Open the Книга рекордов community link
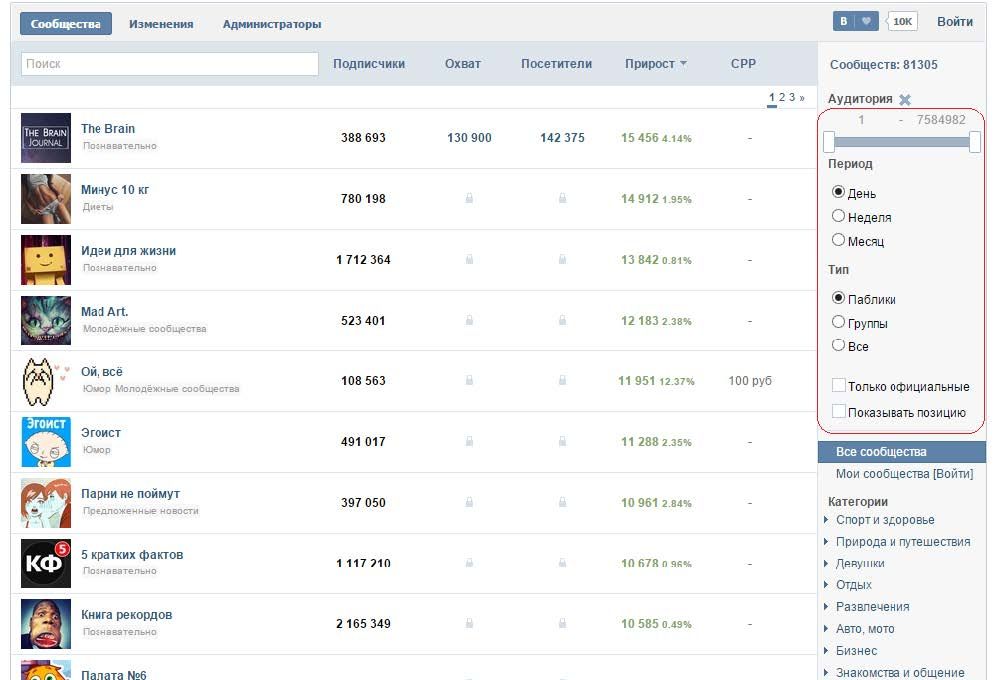This screenshot has width=994, height=680. point(127,615)
